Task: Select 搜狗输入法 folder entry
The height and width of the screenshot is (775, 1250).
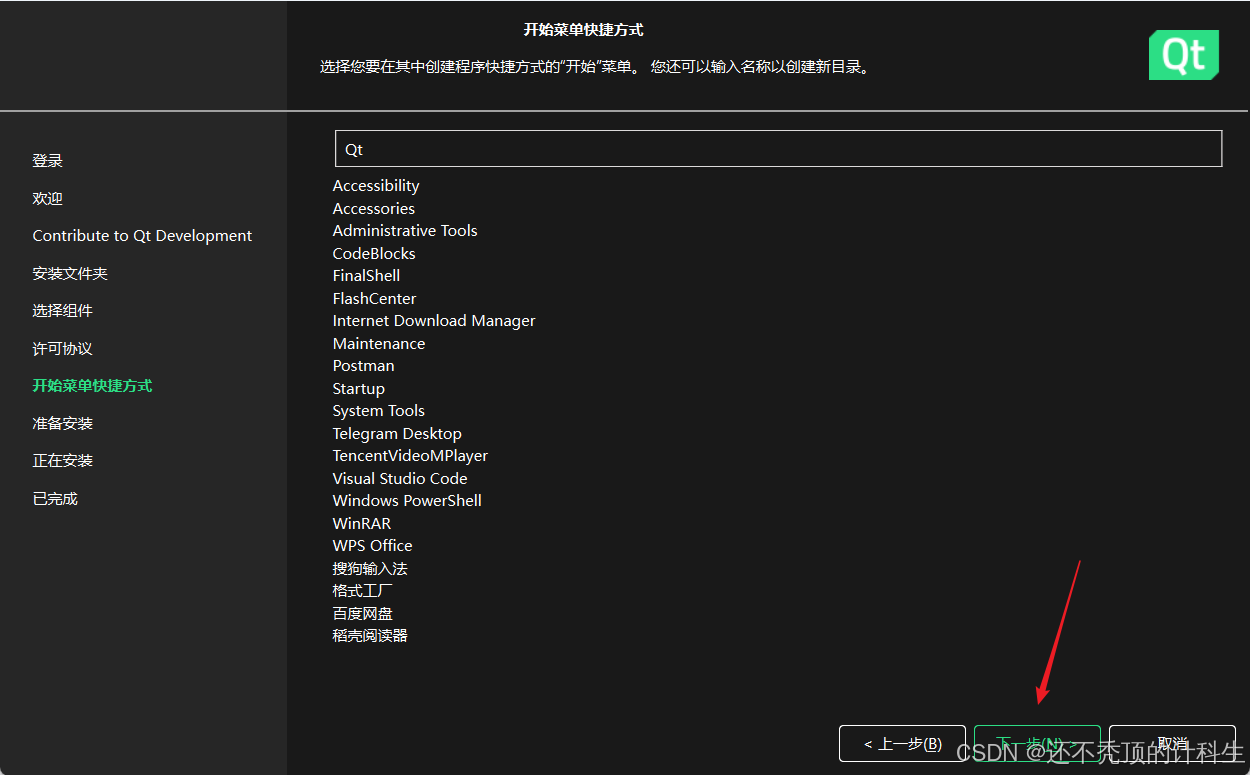Action: tap(370, 569)
